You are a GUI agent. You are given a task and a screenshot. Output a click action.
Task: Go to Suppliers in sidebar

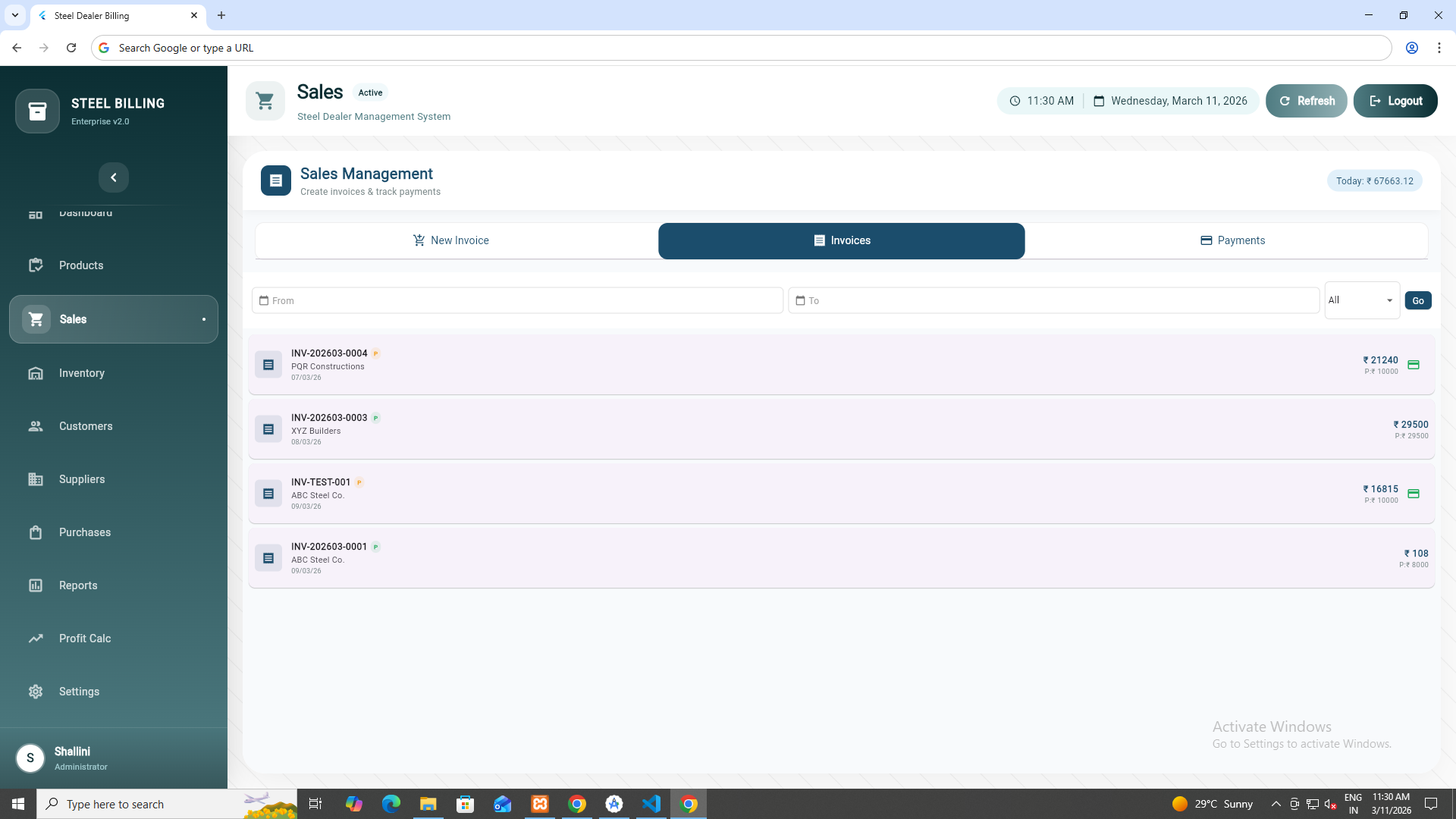pos(82,479)
